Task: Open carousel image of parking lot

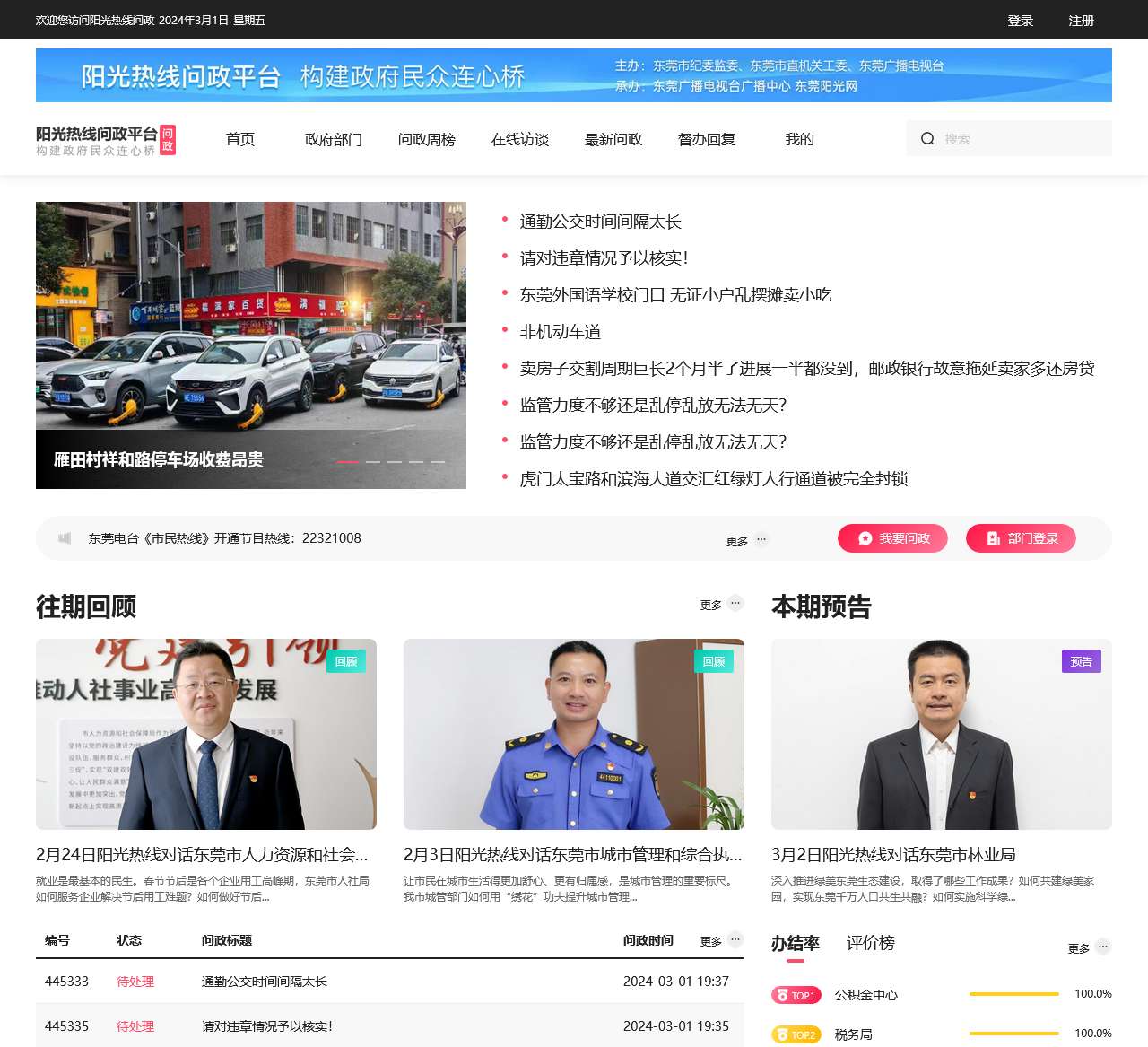Action: pos(251,345)
